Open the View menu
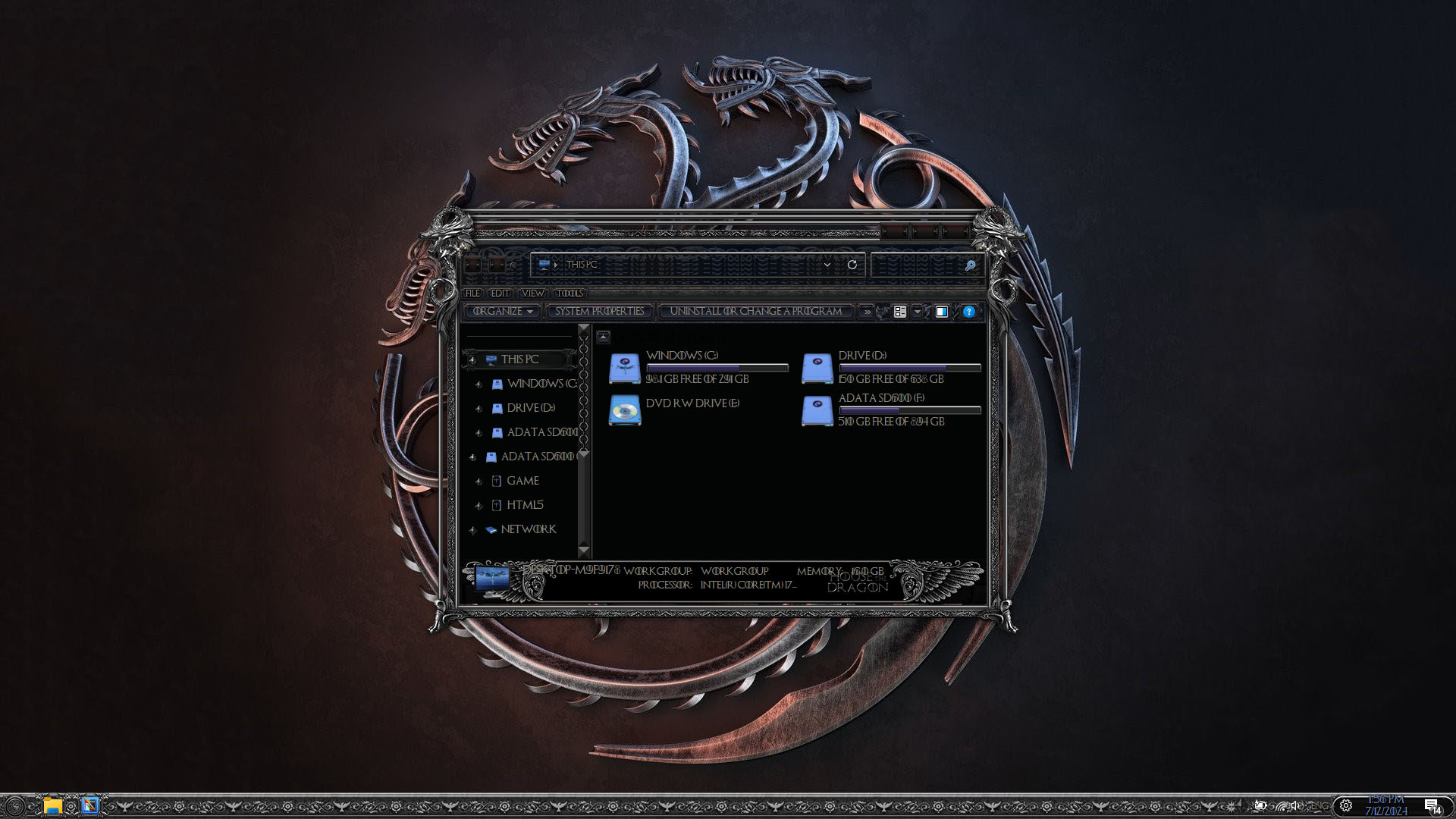This screenshot has width=1456, height=819. (532, 293)
